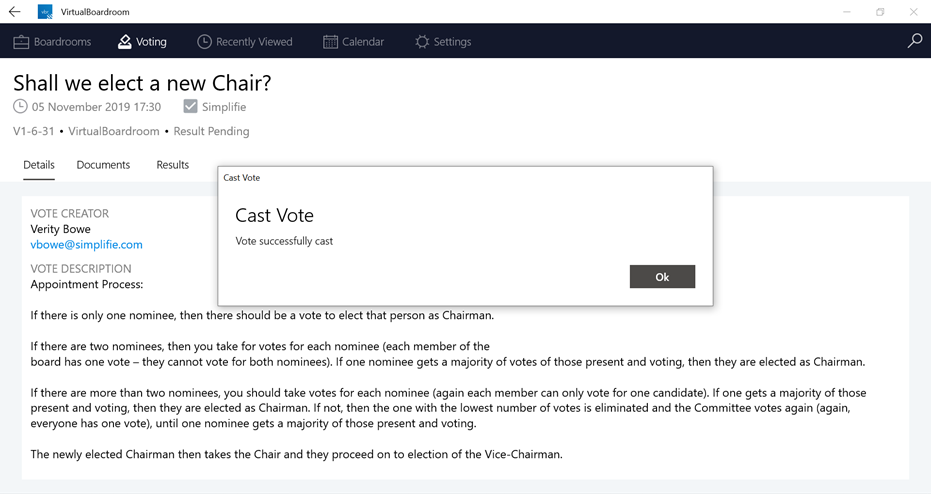Image resolution: width=931 pixels, height=494 pixels.
Task: Select the Details tab
Action: pos(39,164)
